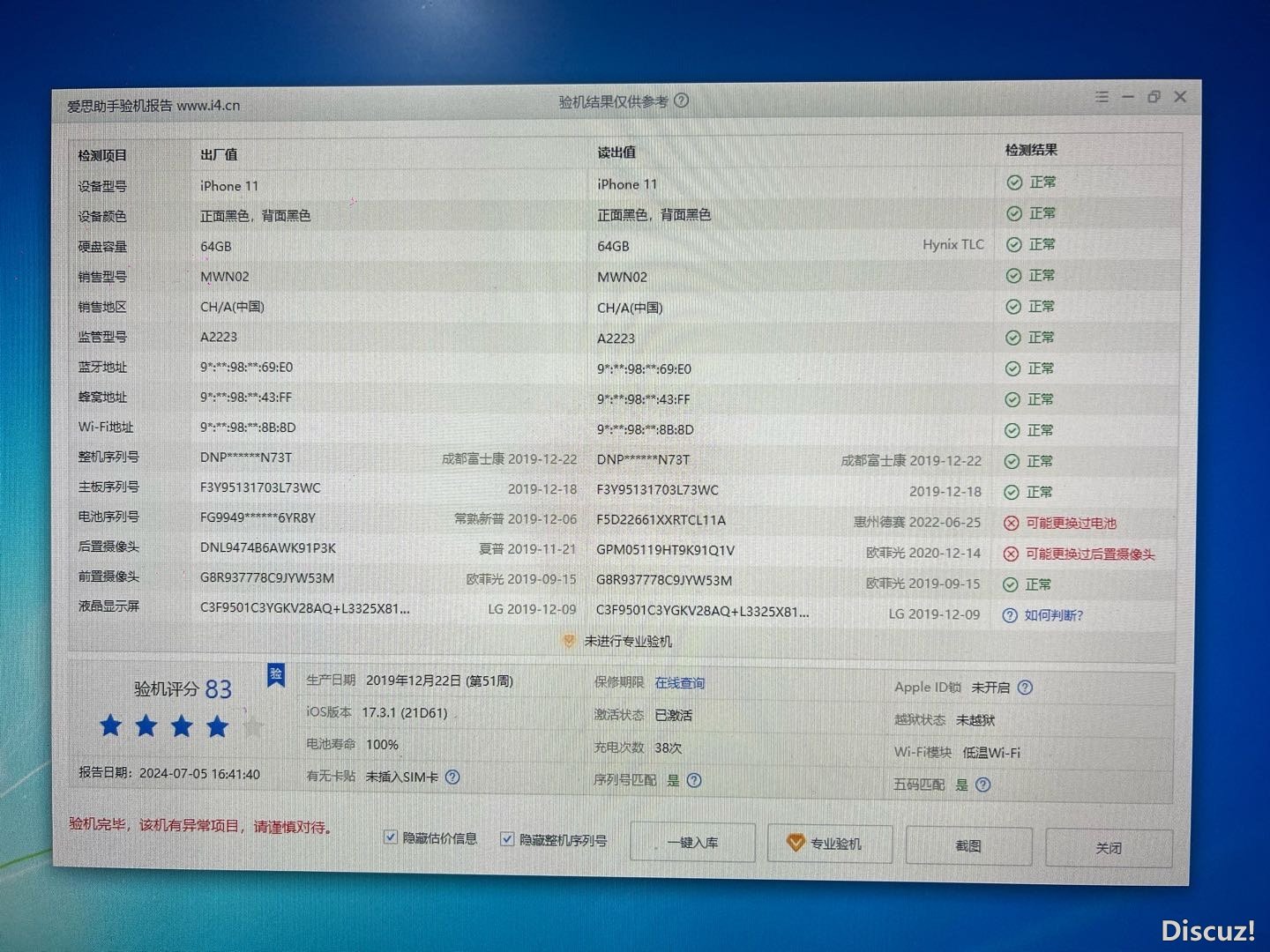
Task: Select the factory 主板序列号 value F3Y95131703L73WC
Action: (x=260, y=487)
